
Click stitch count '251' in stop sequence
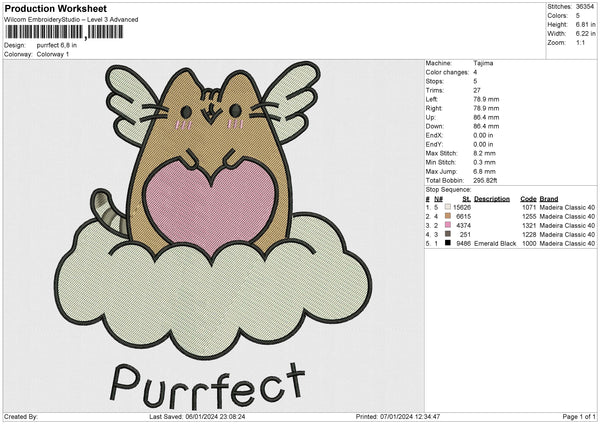[465, 234]
